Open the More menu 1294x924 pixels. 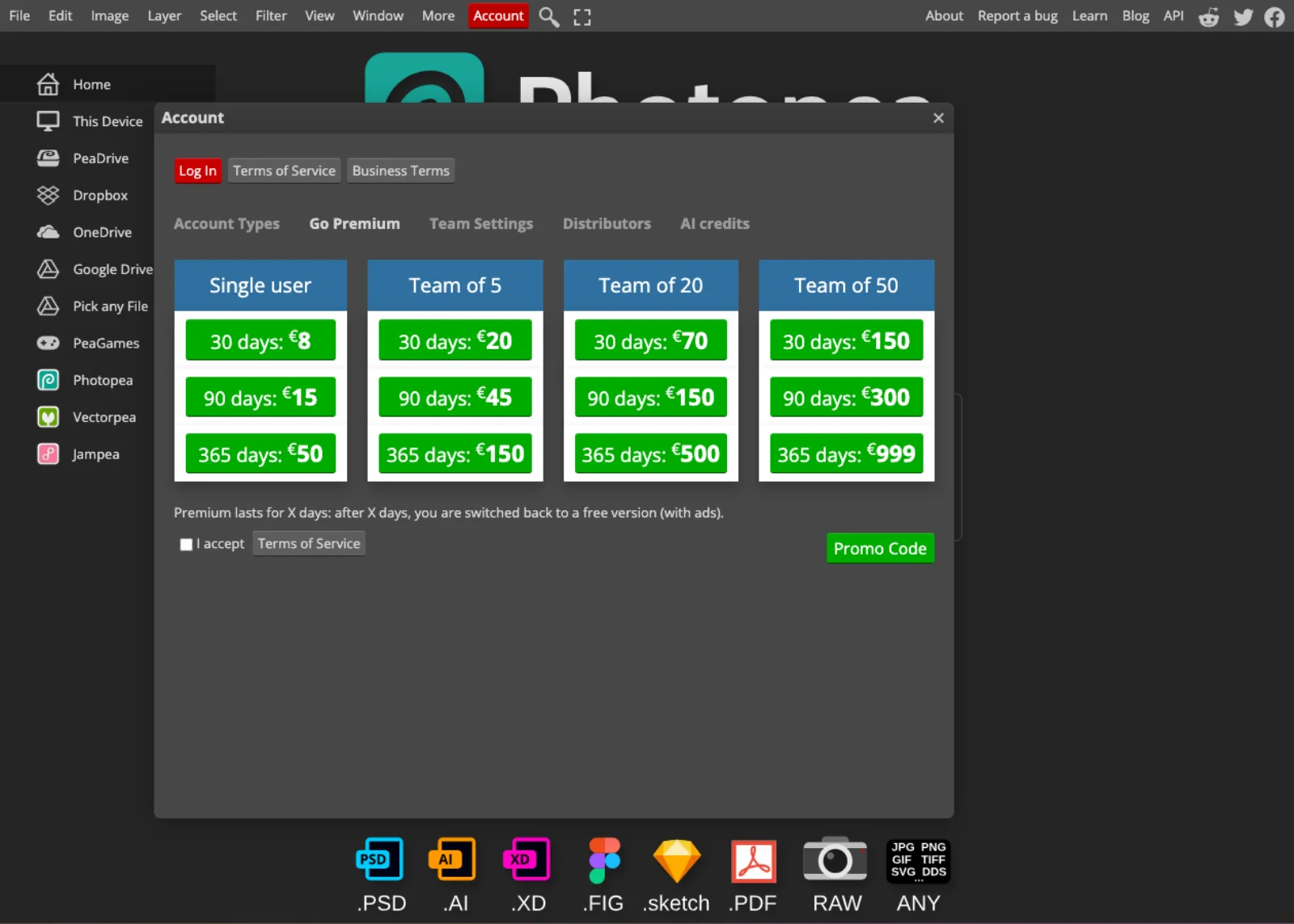[438, 15]
